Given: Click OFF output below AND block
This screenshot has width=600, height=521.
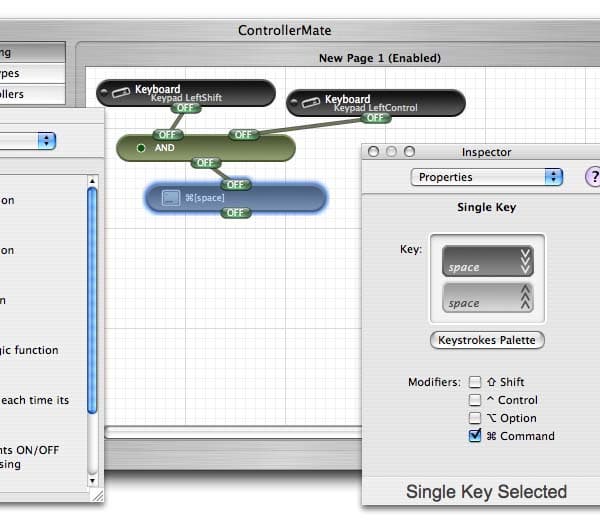Looking at the screenshot, I should (x=205, y=163).
